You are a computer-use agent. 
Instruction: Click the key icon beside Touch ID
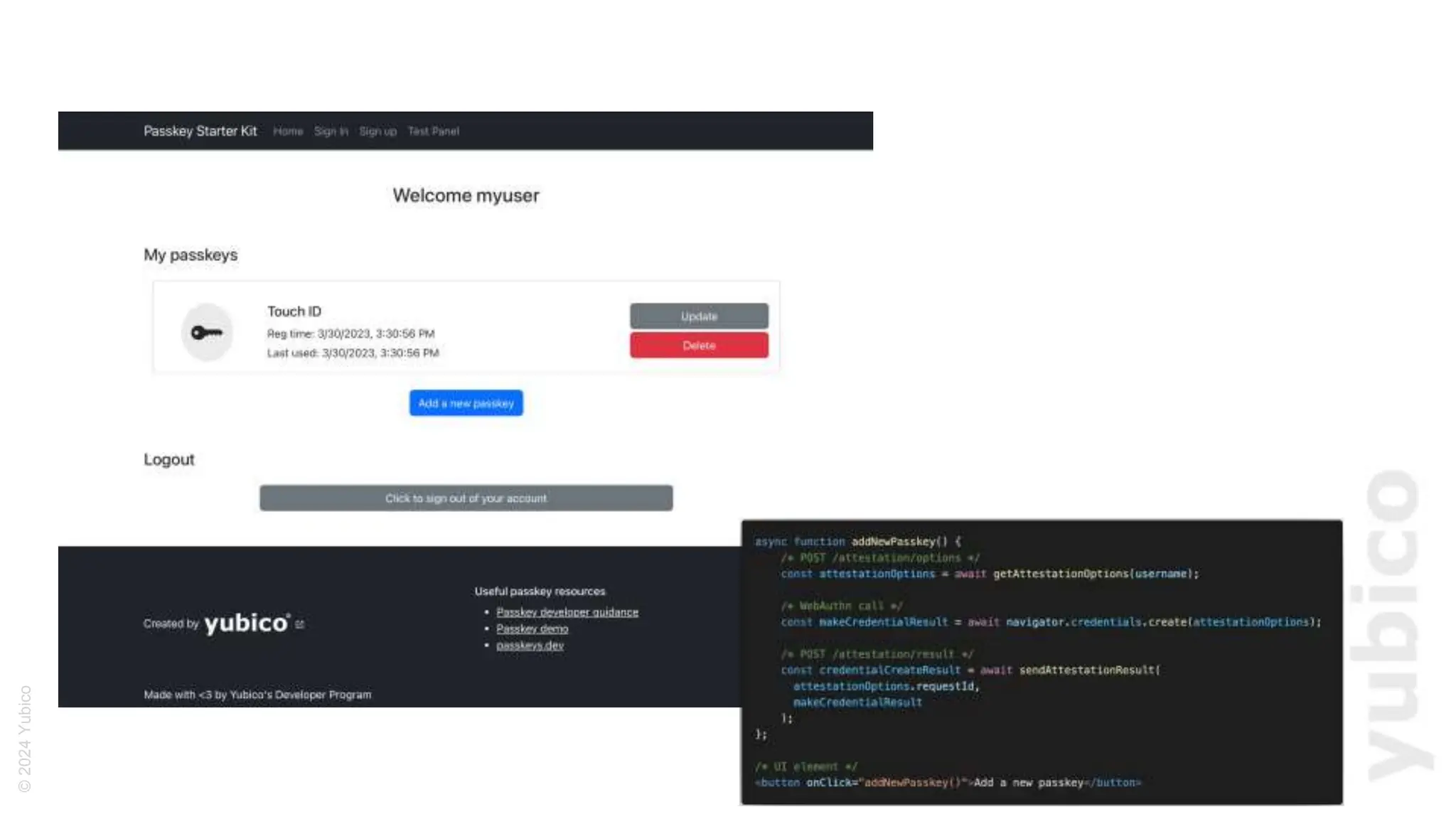(207, 332)
